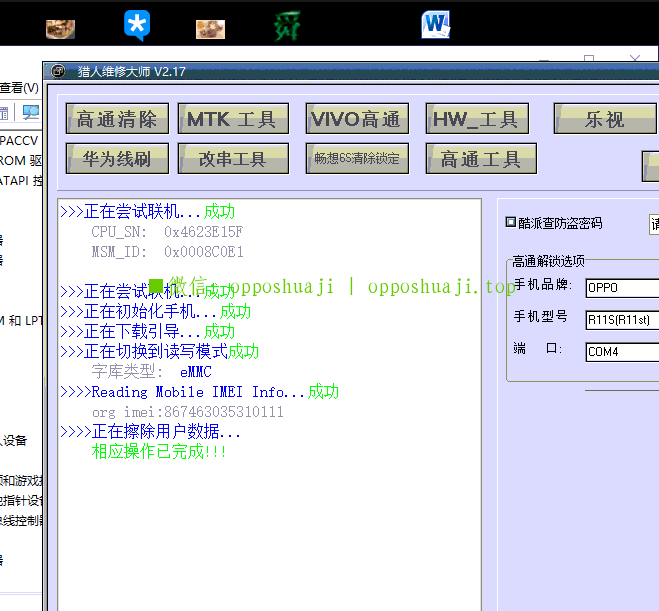
Task: Open the MTK 工具 button
Action: [233, 119]
